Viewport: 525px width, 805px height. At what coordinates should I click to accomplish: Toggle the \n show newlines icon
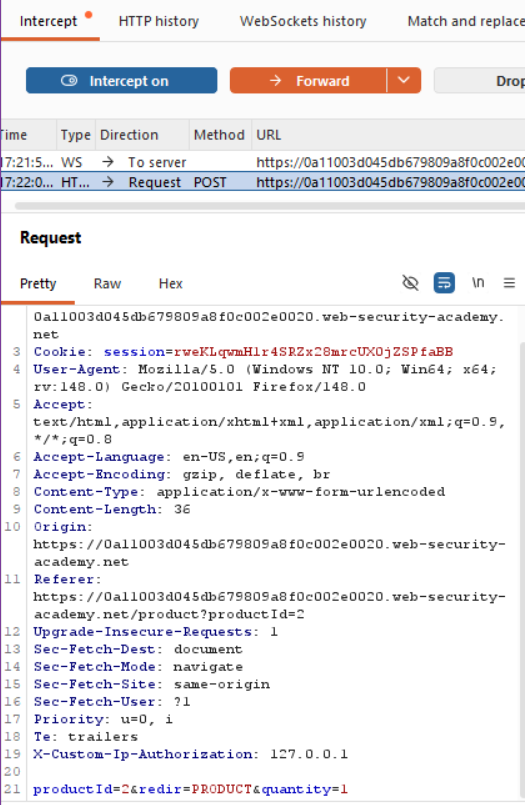pyautogui.click(x=478, y=283)
